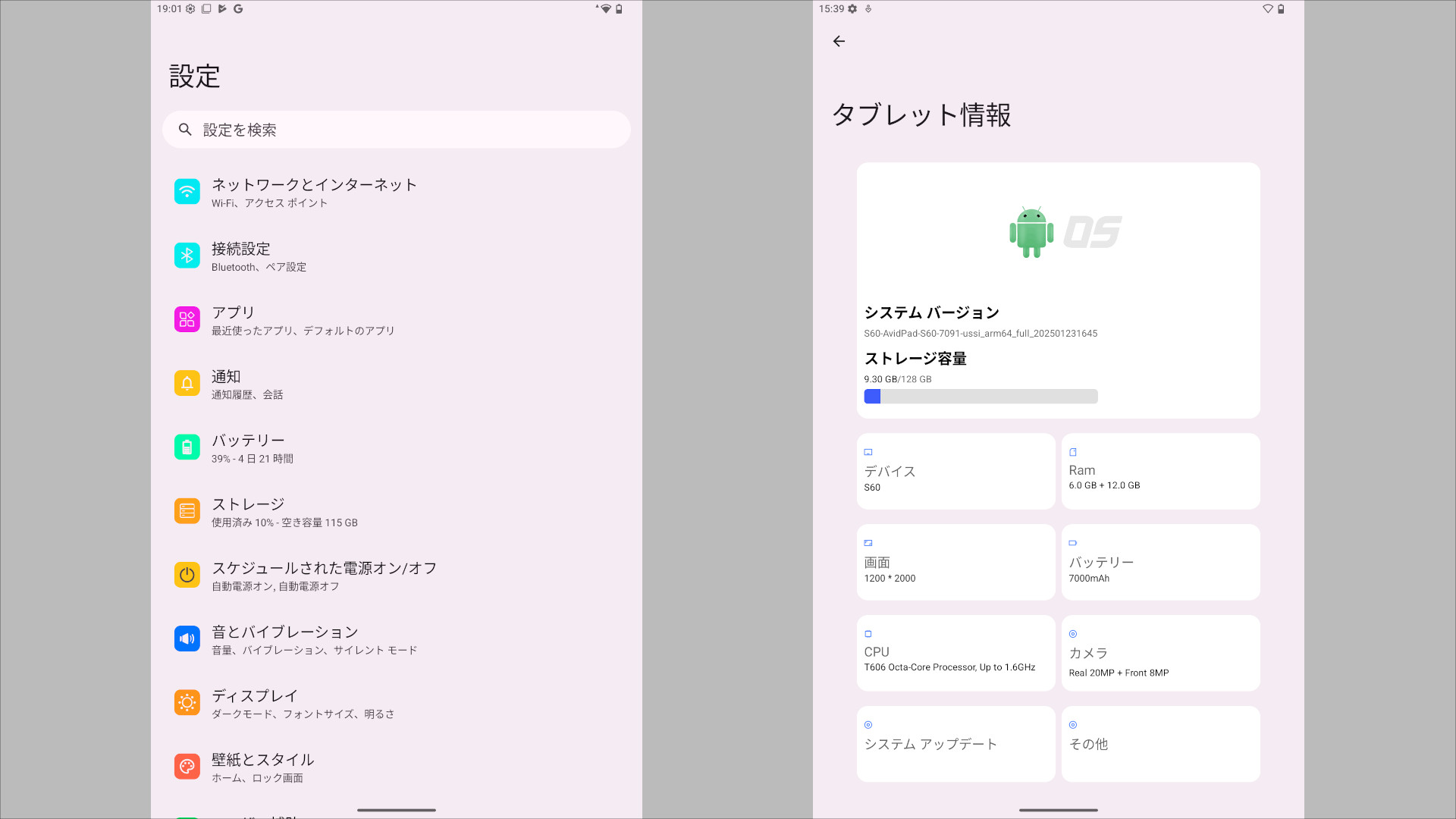The height and width of the screenshot is (819, 1456).
Task: Click the orange display brightness icon
Action: tap(187, 703)
